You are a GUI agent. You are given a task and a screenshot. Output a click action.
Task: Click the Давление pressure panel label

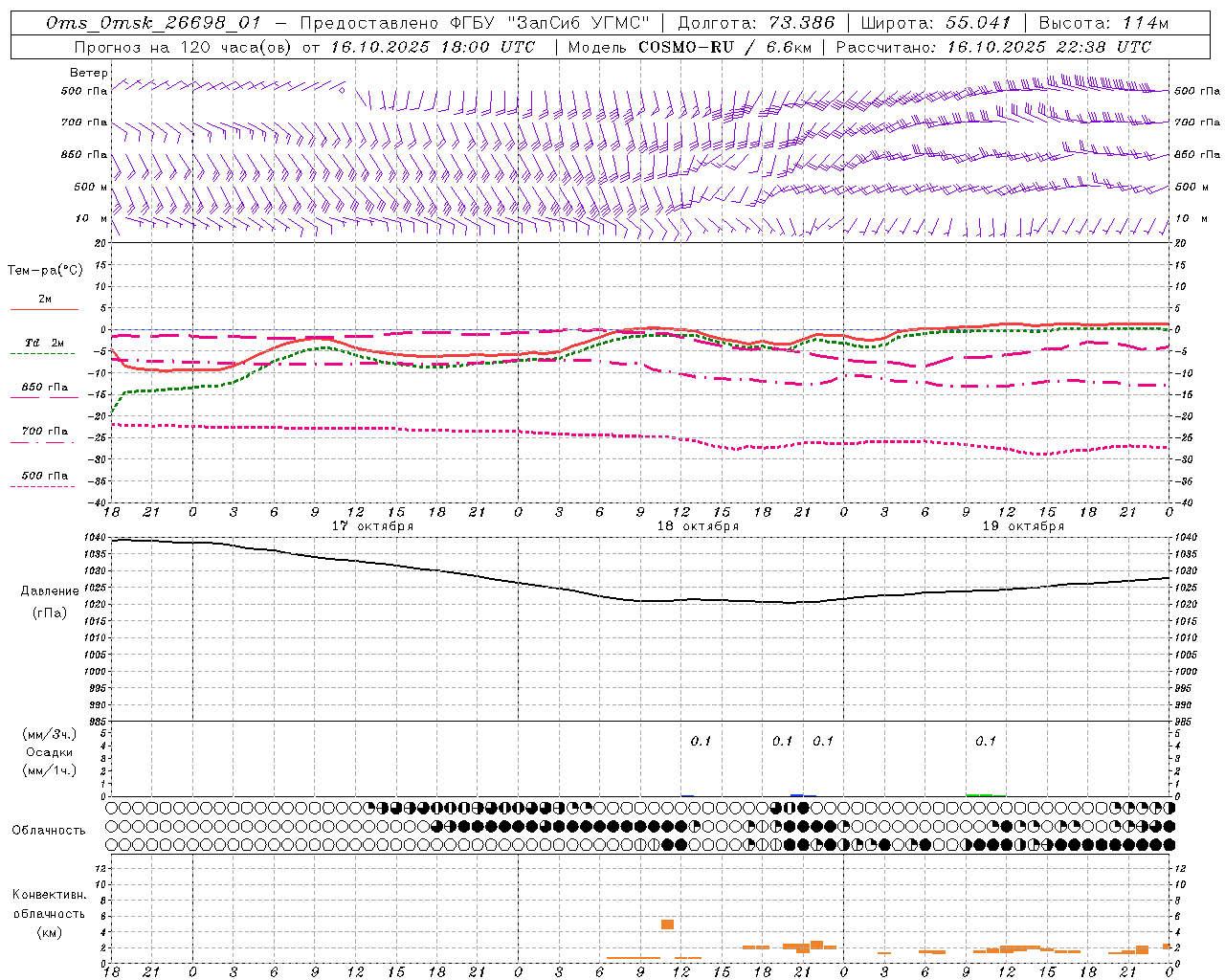[50, 591]
